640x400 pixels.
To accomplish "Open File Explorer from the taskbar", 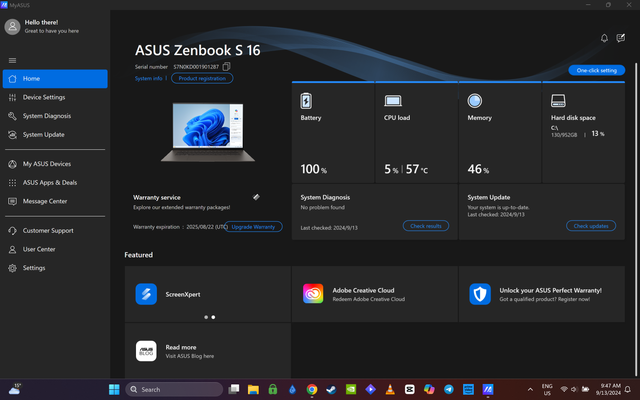I will [253, 389].
